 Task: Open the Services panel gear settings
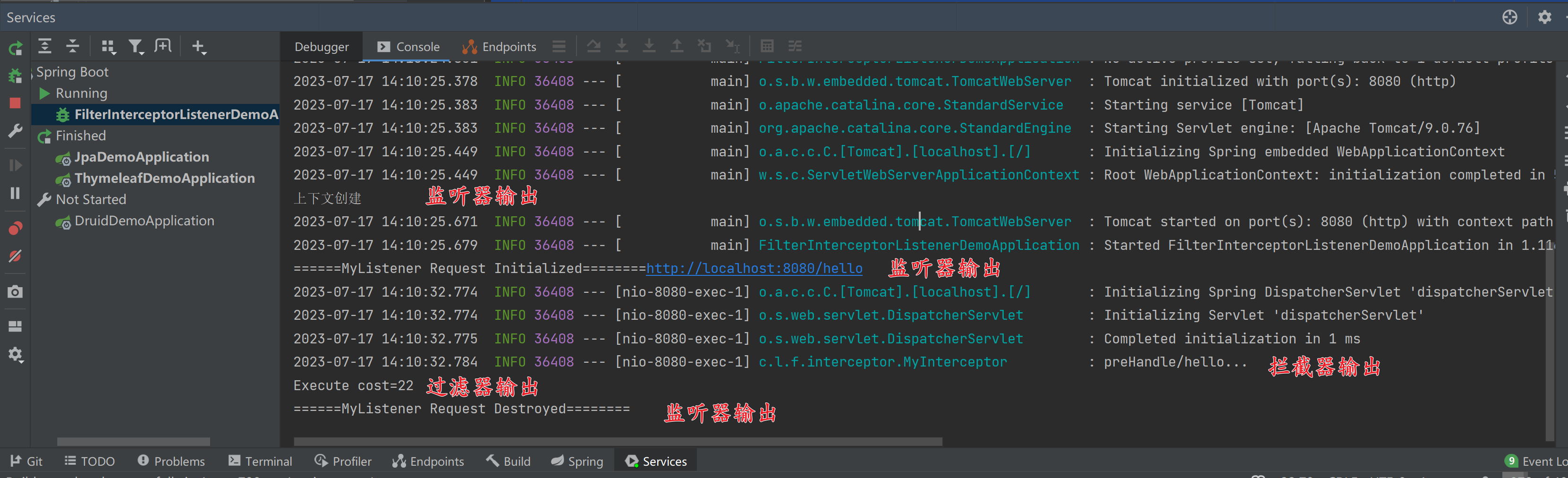pos(1544,17)
